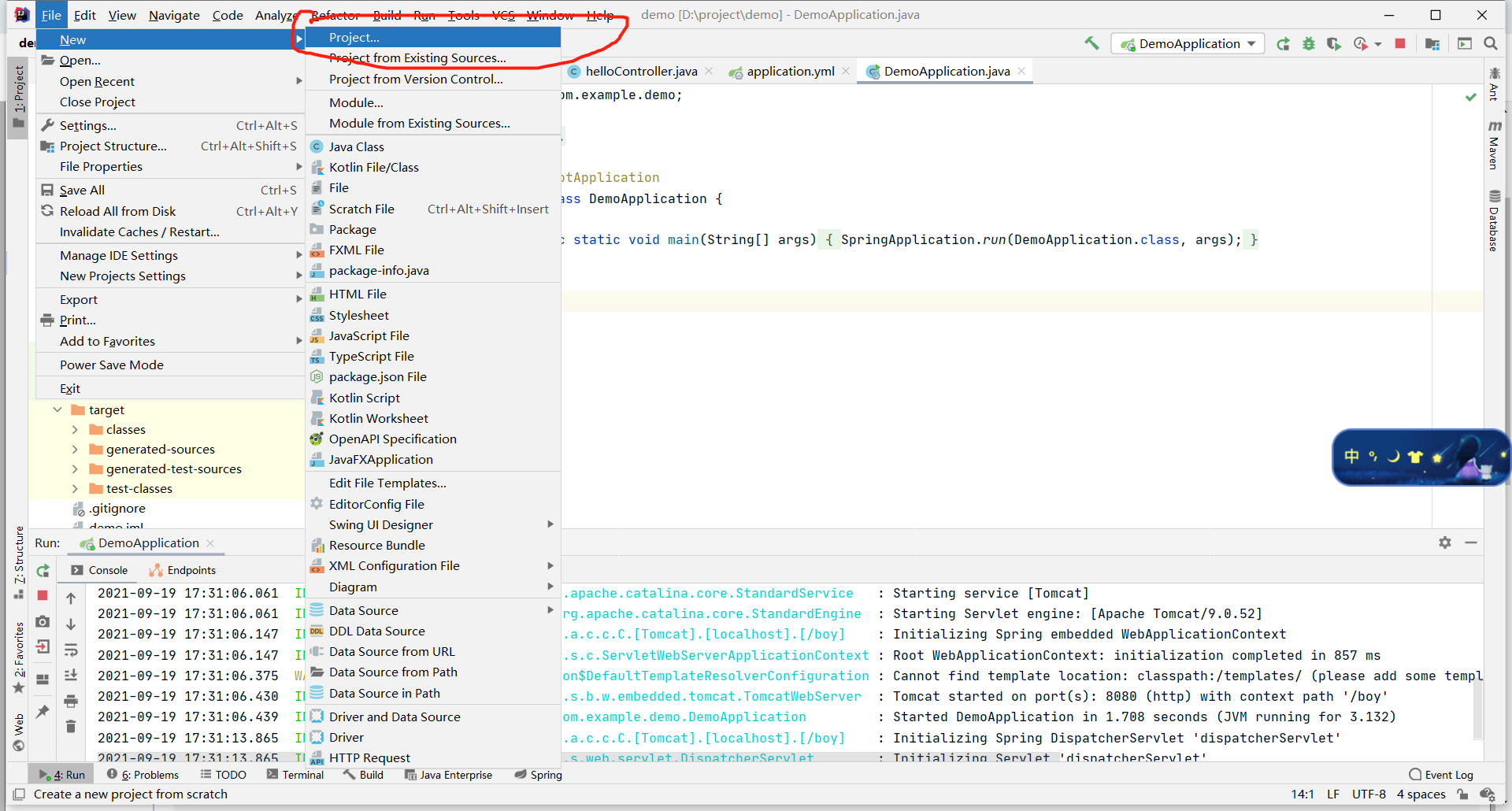The width and height of the screenshot is (1512, 811).
Task: Click the profiler run icon in top toolbar
Action: click(x=1360, y=44)
